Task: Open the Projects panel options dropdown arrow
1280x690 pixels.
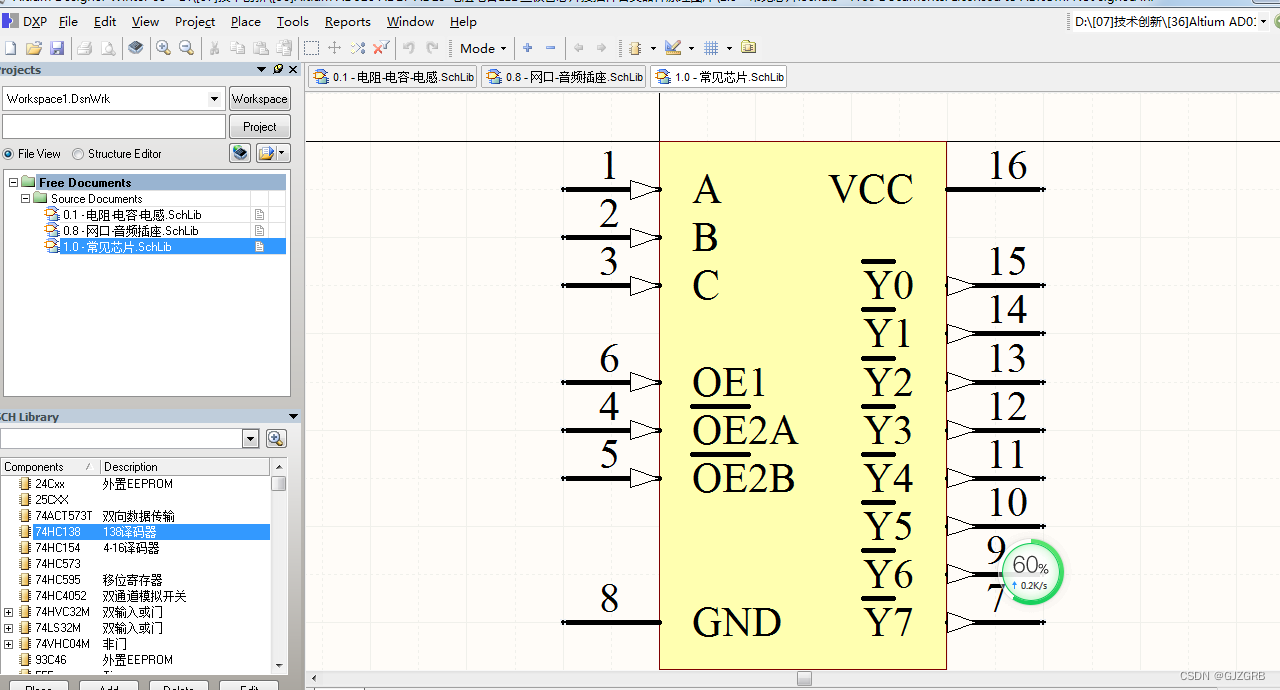Action: point(262,69)
